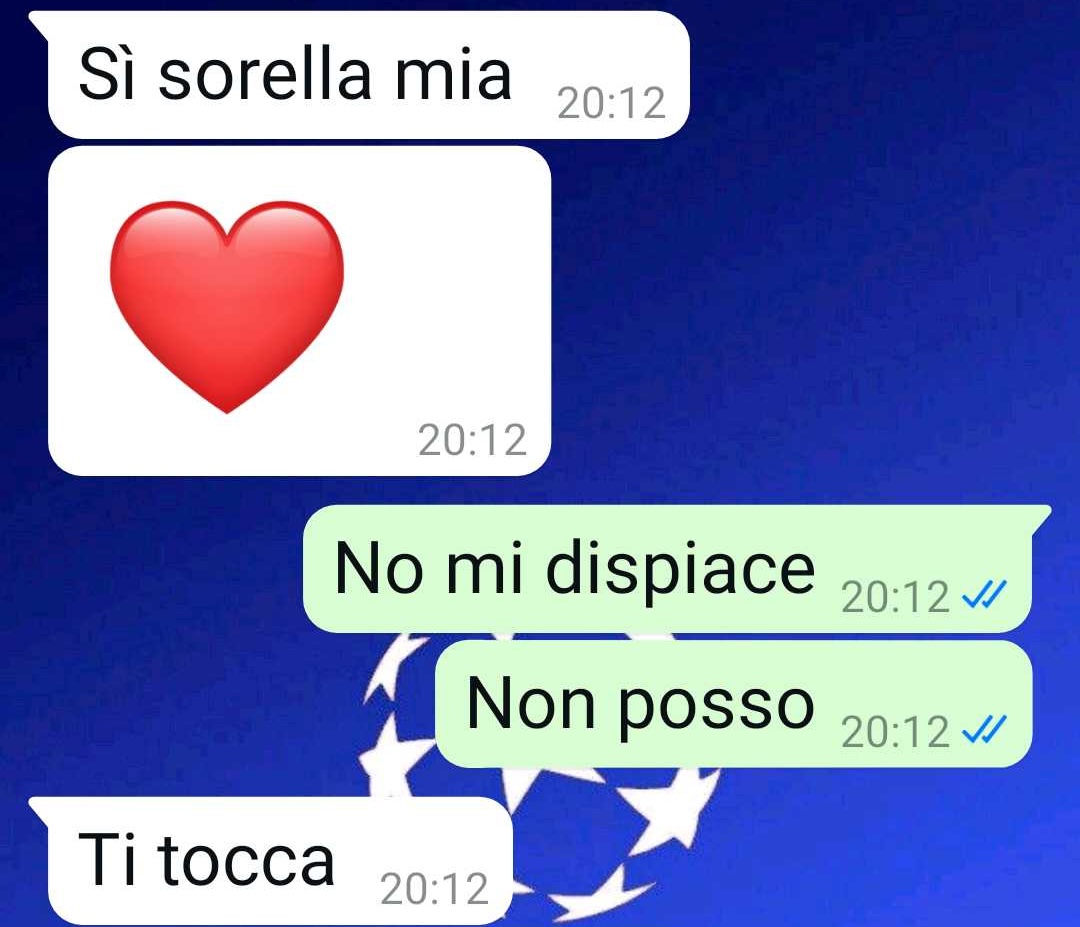Click the timestamp on "Sì sorella mia"

612,103
